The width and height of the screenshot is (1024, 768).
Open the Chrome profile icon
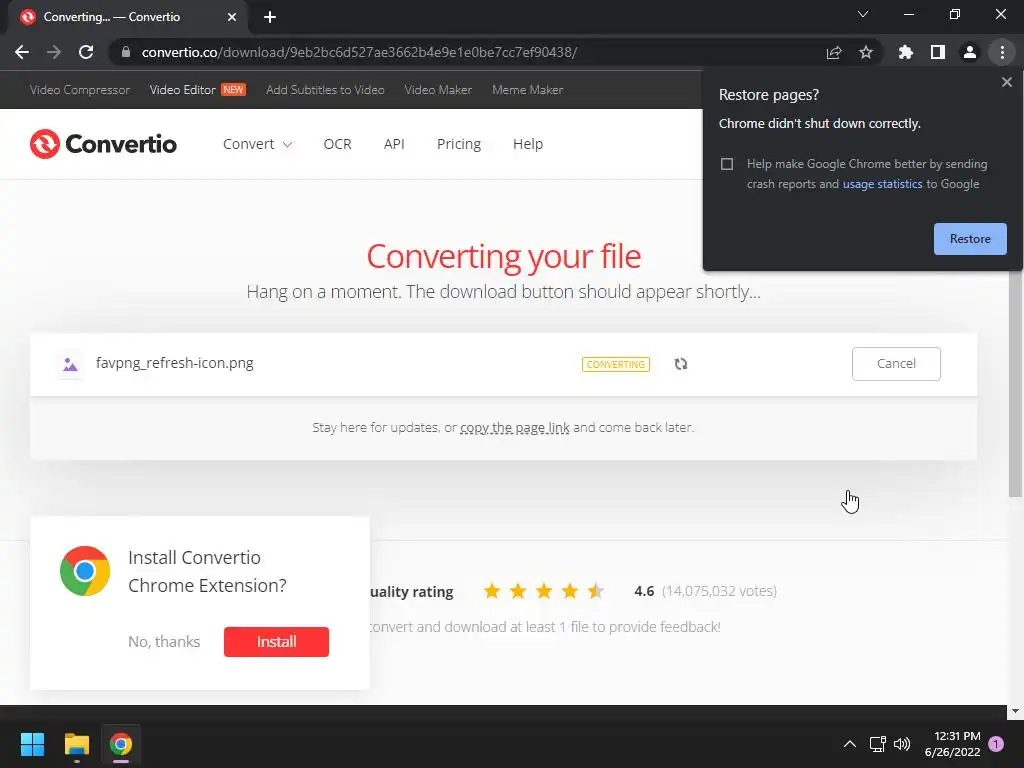coord(970,52)
